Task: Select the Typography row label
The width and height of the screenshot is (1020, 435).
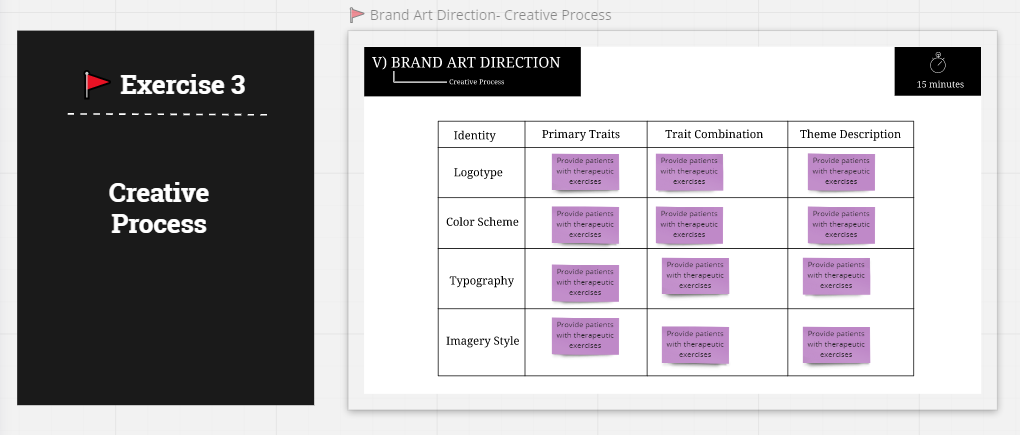Action: pyautogui.click(x=481, y=280)
